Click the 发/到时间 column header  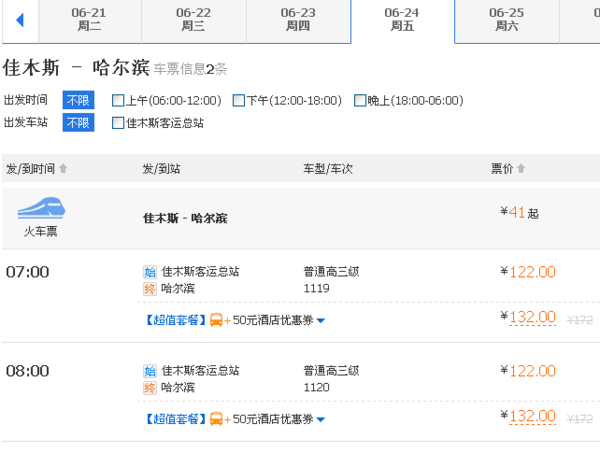[x=31, y=168]
